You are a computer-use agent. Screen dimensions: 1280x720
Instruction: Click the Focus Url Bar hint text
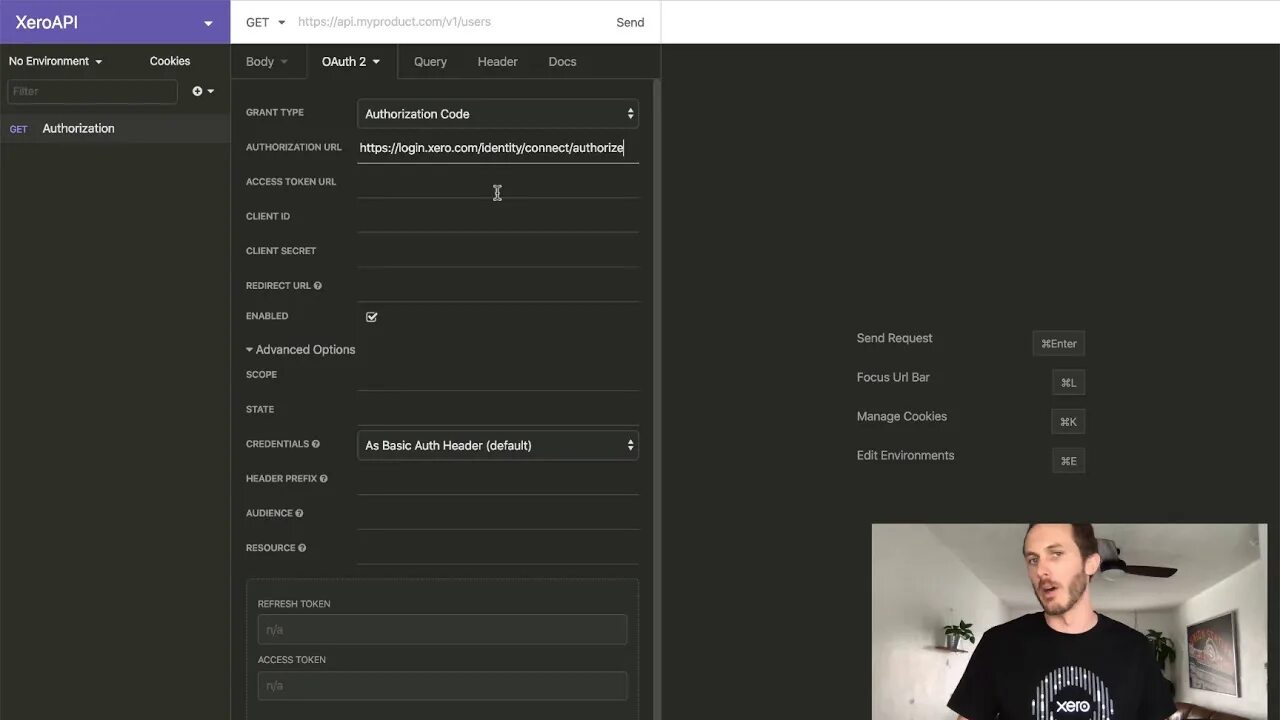[x=893, y=377]
